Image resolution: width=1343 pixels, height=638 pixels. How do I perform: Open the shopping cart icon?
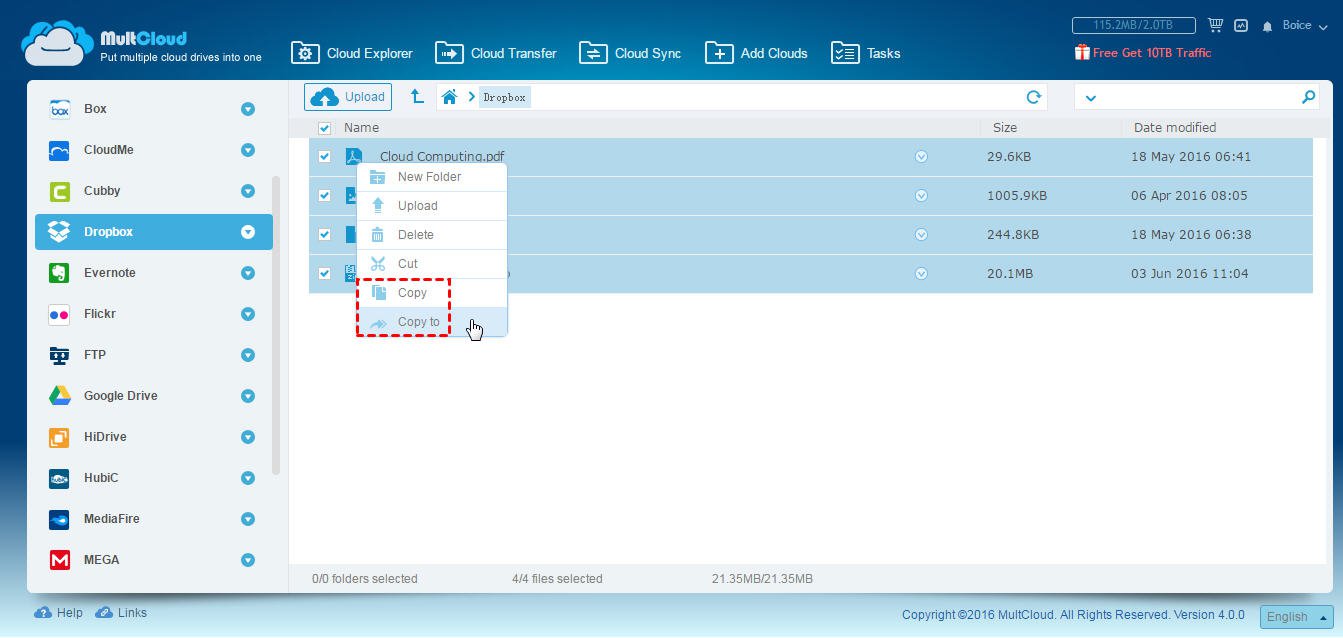pos(1215,25)
